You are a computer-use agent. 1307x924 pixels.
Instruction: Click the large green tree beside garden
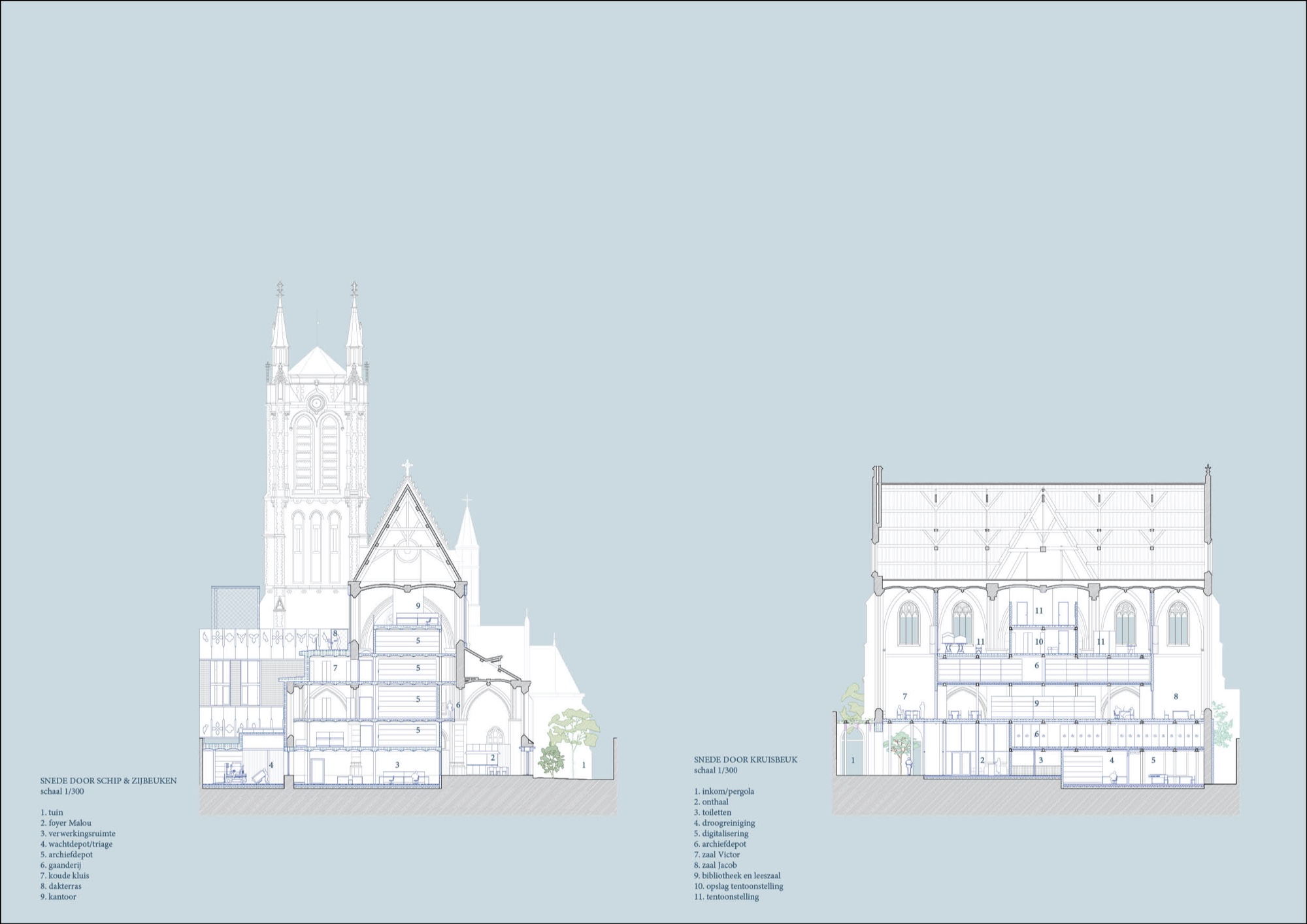(x=573, y=726)
